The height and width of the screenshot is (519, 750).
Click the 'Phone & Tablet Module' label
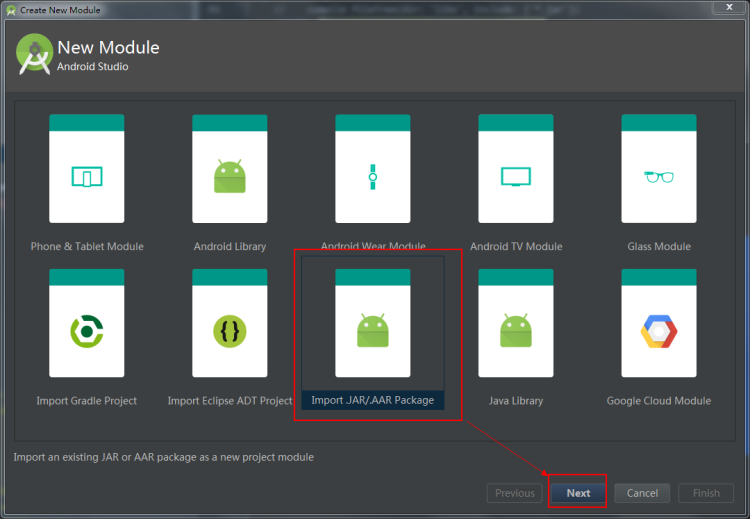(x=87, y=246)
